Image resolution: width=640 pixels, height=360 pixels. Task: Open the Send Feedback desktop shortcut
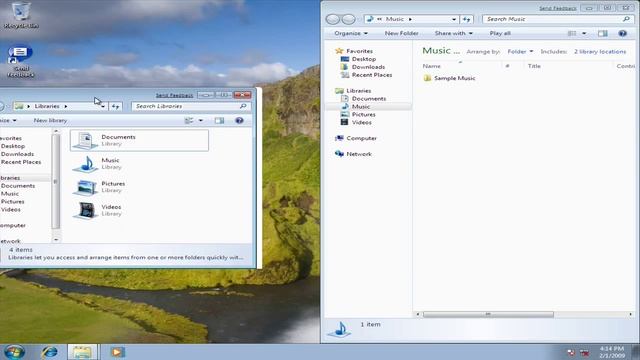click(21, 62)
